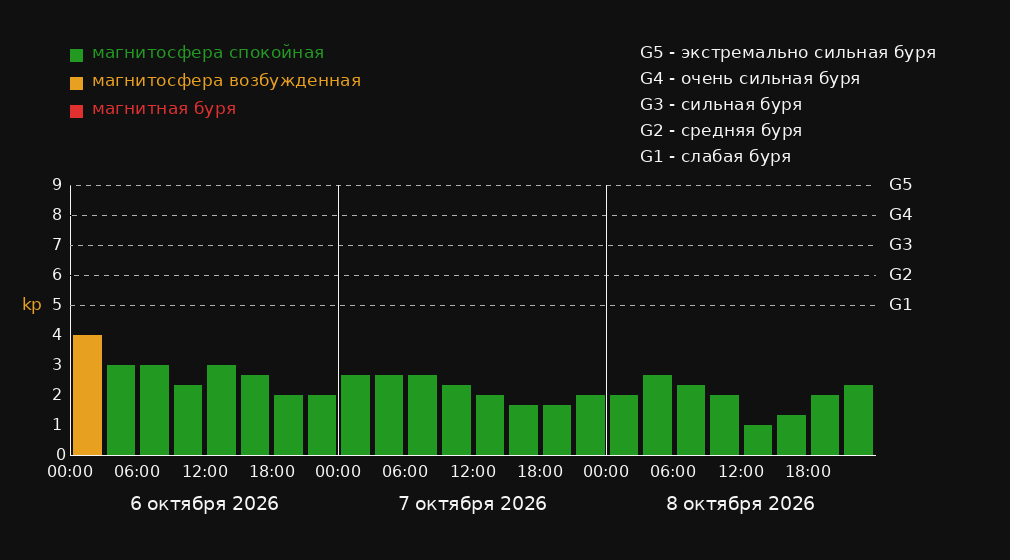1010x560 pixels.
Task: Click the 'G4 - очень сильная буря' description text
Action: pyautogui.click(x=750, y=79)
